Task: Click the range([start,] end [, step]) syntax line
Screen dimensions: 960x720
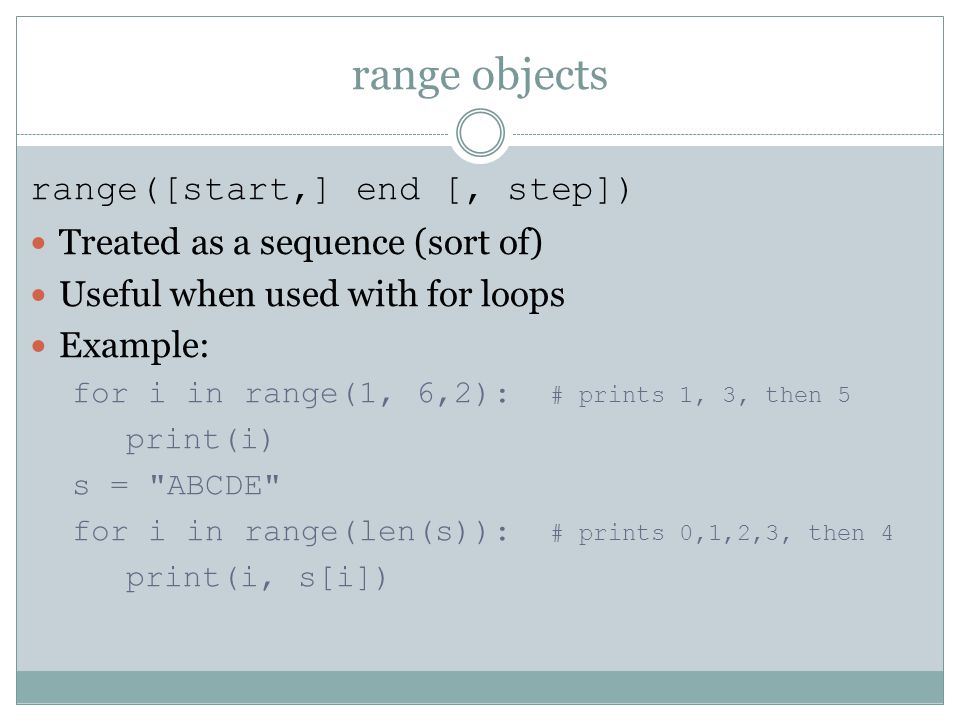Action: click(x=331, y=190)
